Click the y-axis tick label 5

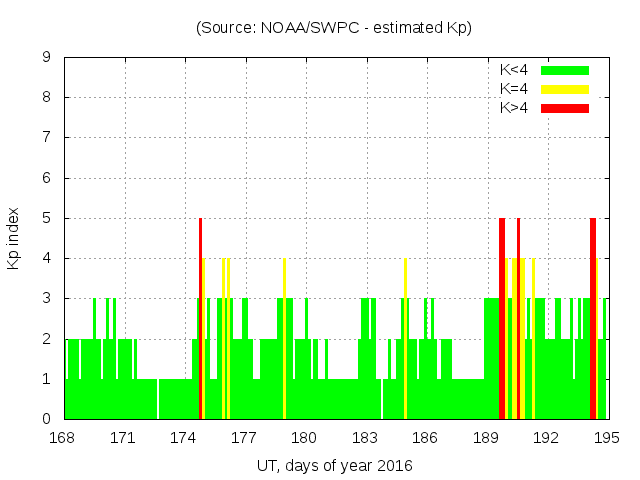tap(46, 218)
